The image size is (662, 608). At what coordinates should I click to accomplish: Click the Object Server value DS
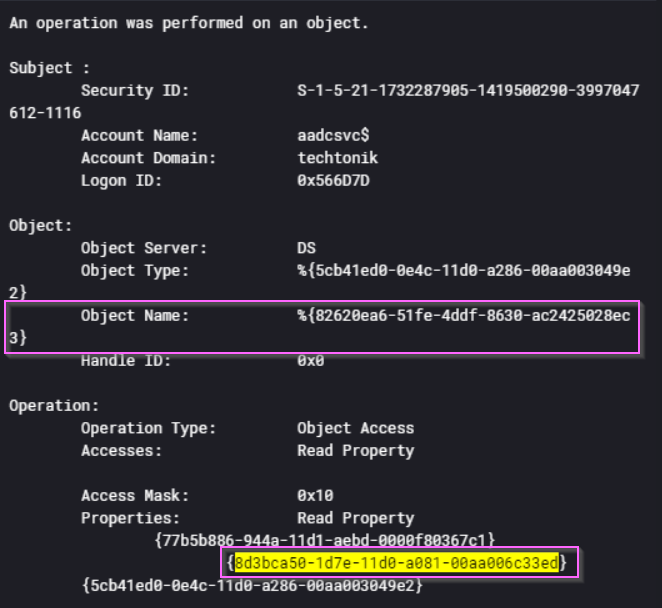(x=306, y=248)
